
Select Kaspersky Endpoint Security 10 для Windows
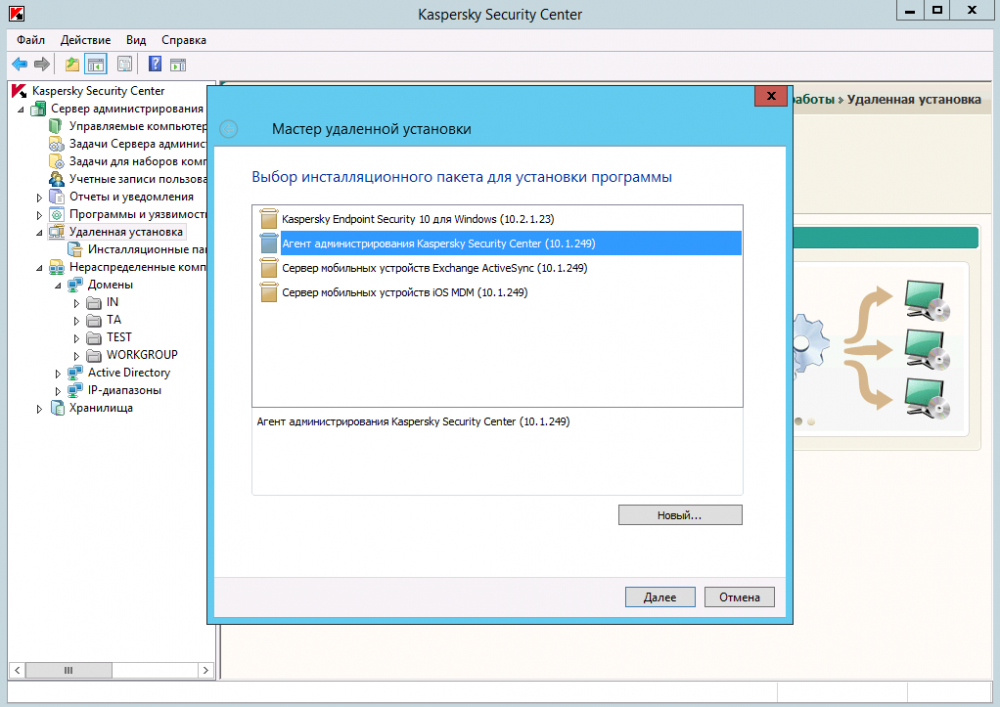497,219
